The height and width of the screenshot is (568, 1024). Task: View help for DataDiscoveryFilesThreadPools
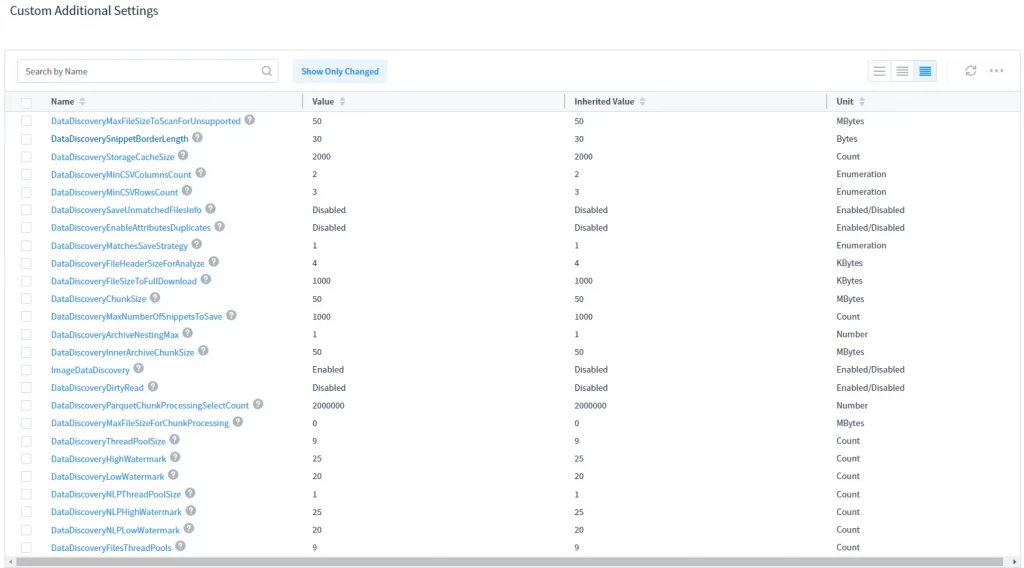pyautogui.click(x=180, y=546)
